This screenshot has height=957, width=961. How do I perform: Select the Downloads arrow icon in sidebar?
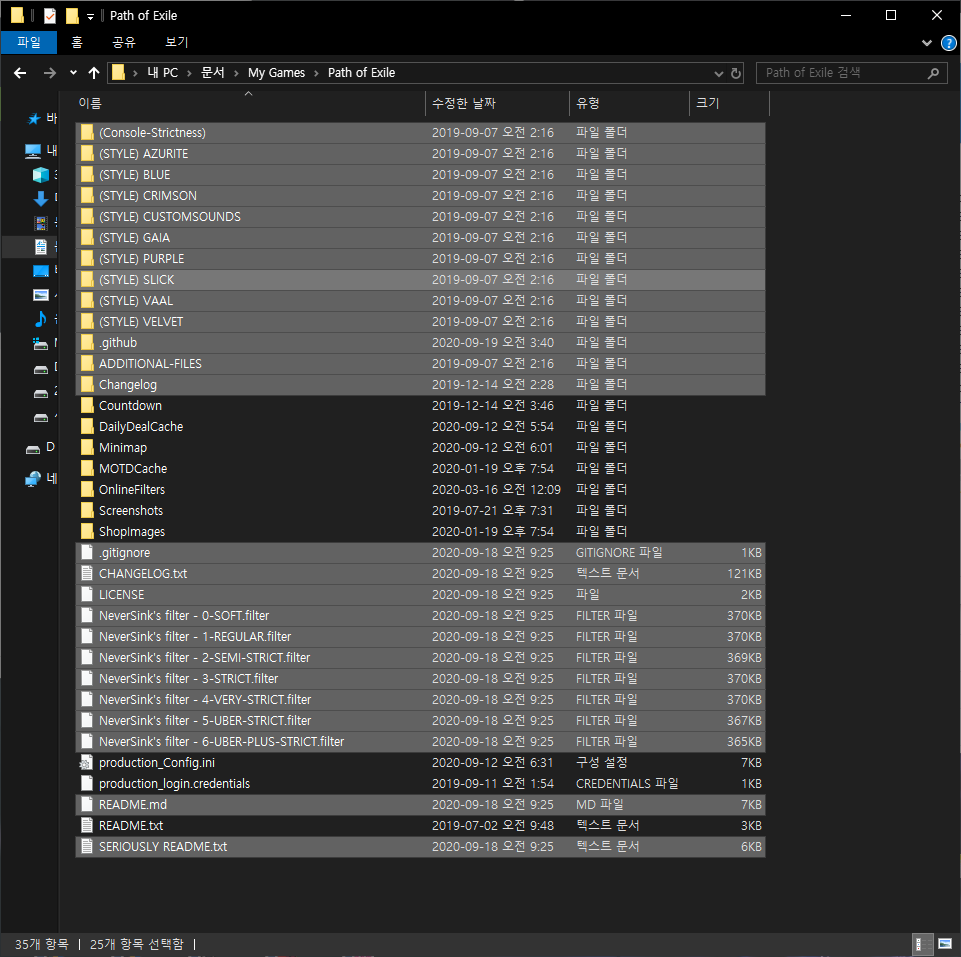[x=41, y=198]
